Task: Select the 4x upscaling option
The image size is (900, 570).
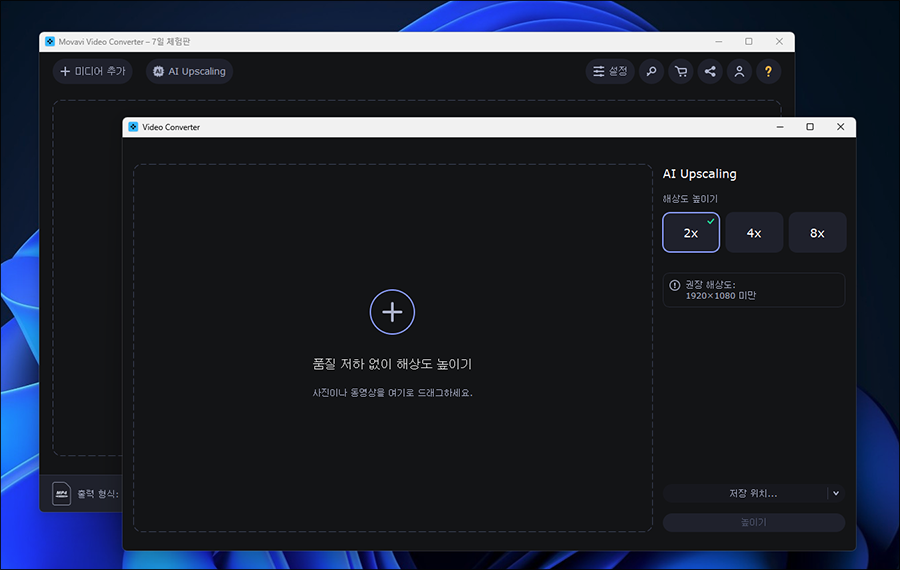Action: (x=754, y=232)
